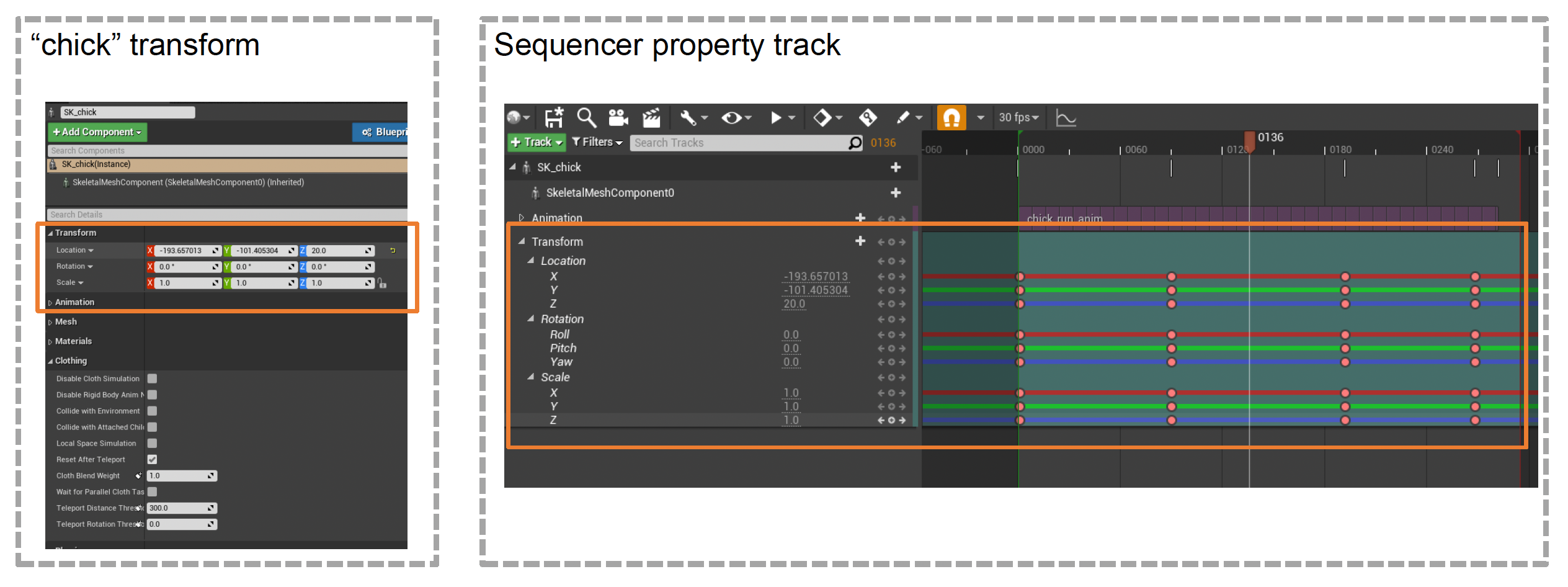Viewport: 1568px width, 587px height.
Task: Click the eye View Options icon
Action: pos(732,117)
